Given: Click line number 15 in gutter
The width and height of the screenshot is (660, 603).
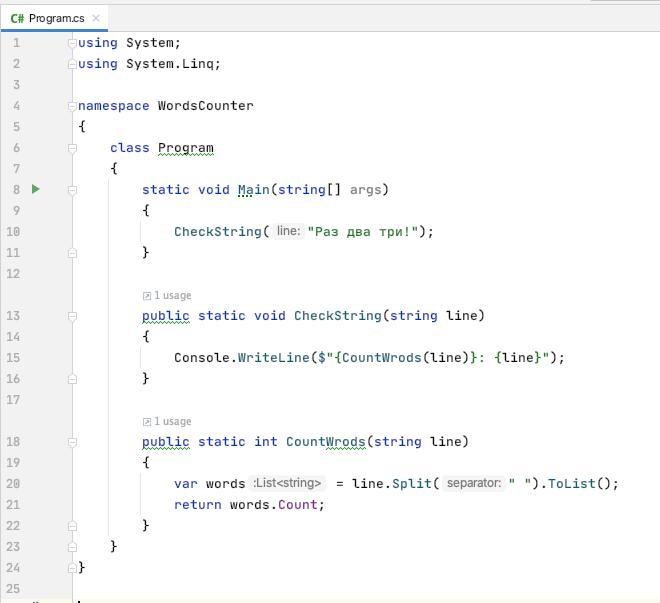Looking at the screenshot, I should tap(13, 358).
